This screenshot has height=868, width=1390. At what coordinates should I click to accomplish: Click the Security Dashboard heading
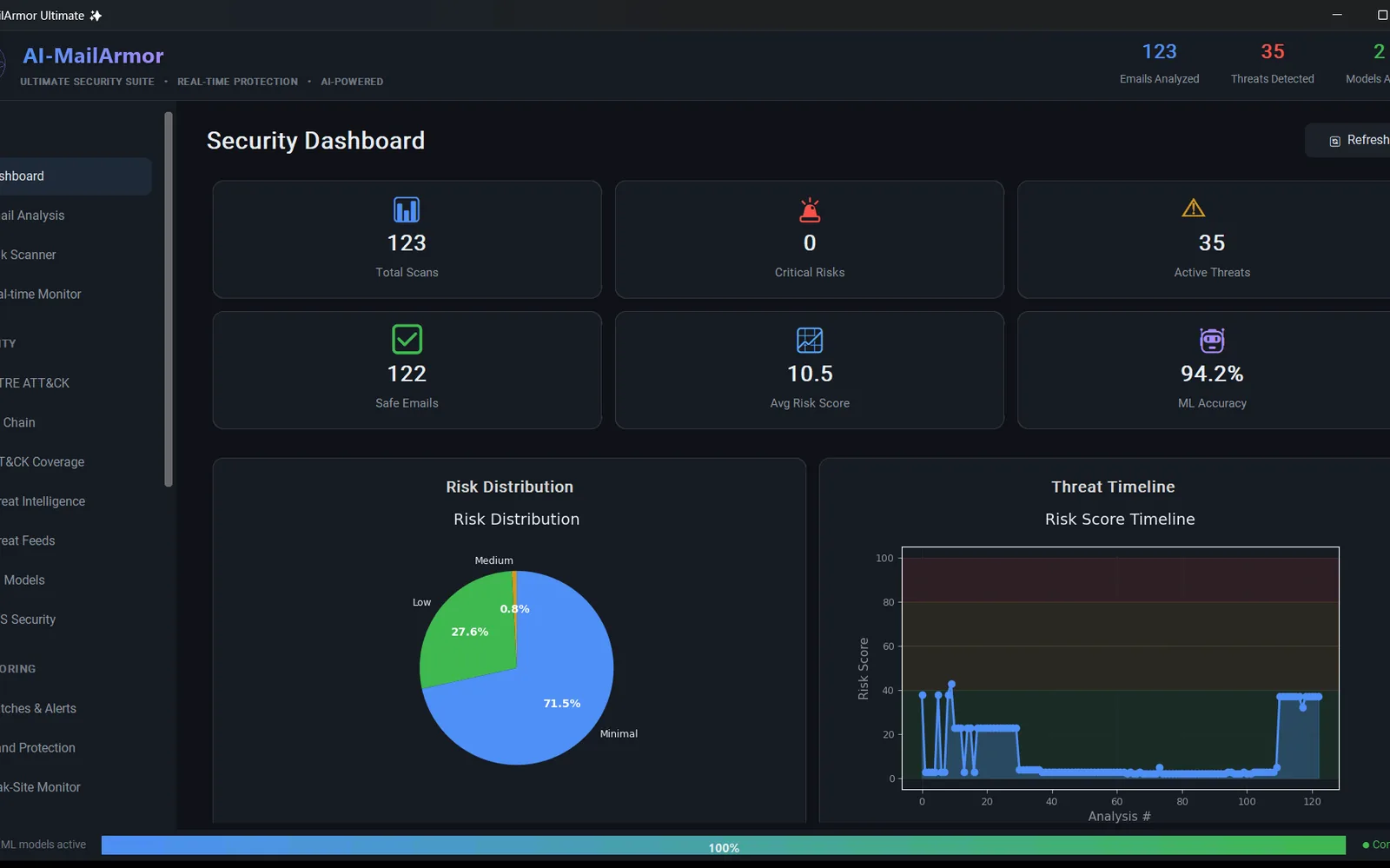tap(315, 141)
